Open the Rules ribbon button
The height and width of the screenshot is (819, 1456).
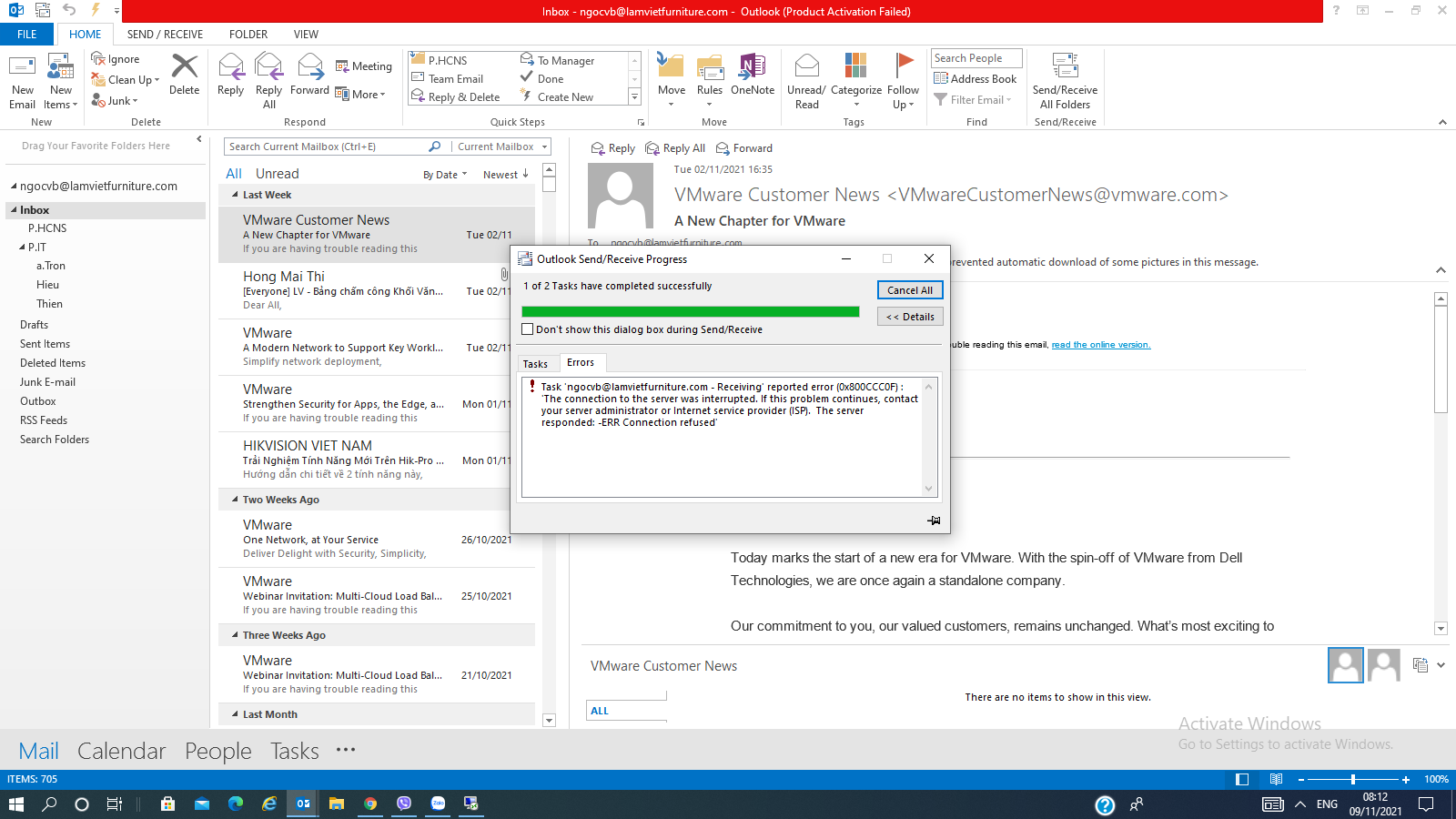click(710, 82)
